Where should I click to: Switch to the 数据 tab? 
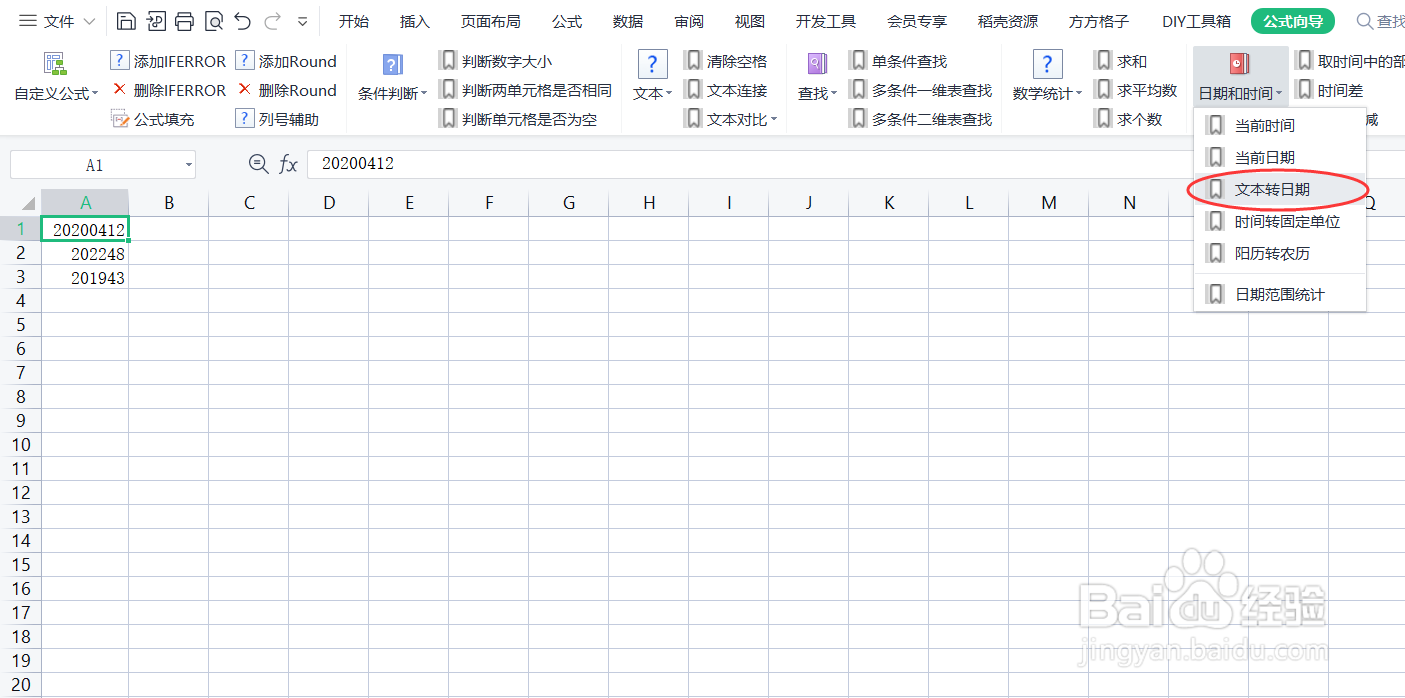[x=628, y=21]
